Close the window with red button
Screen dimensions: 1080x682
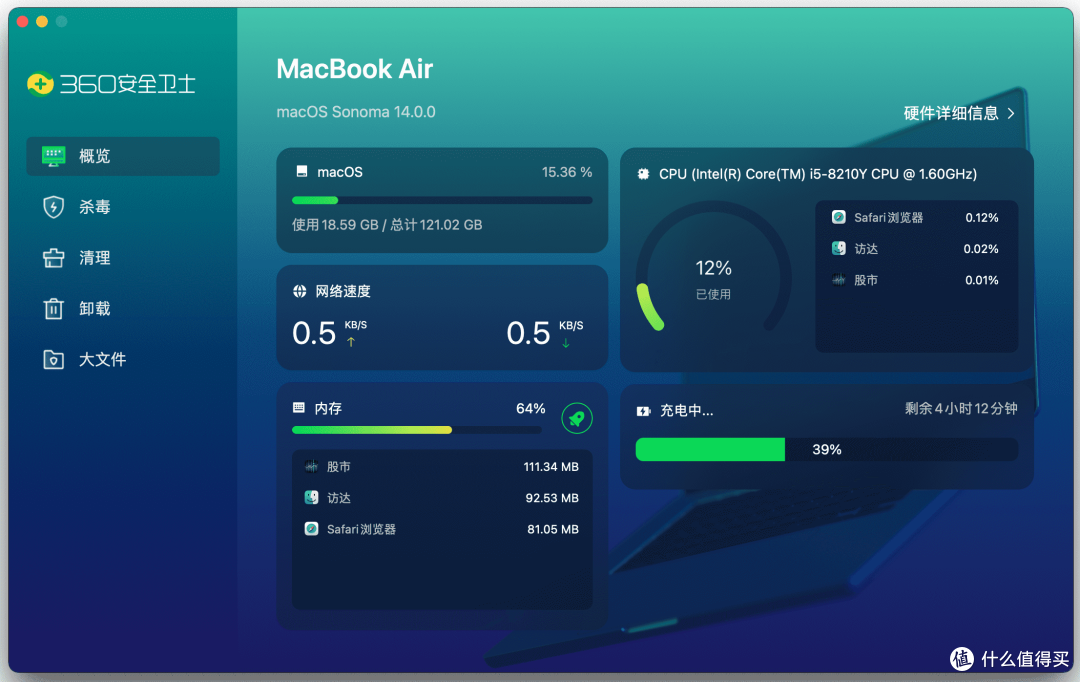click(22, 21)
